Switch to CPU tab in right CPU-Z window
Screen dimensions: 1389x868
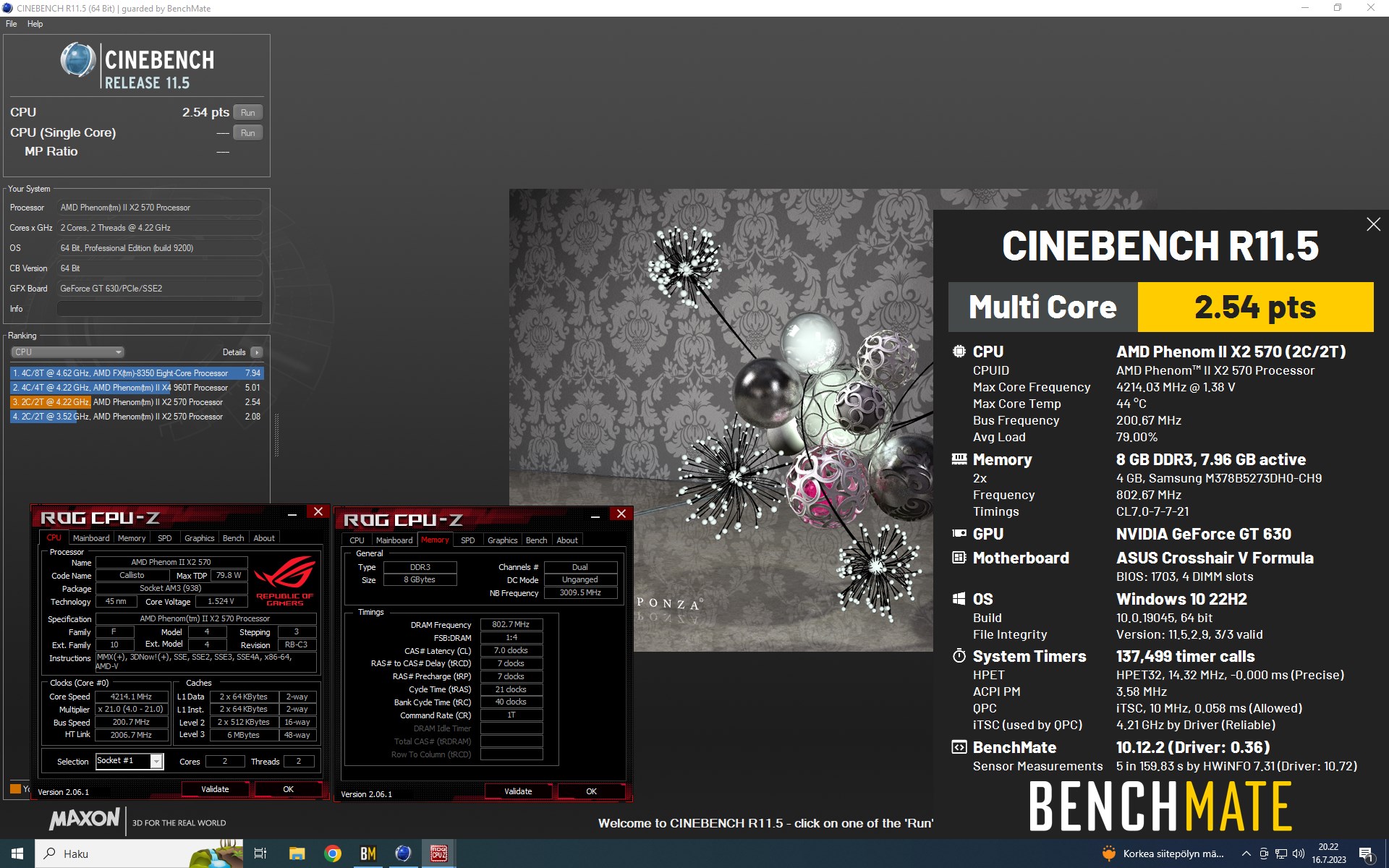357,540
